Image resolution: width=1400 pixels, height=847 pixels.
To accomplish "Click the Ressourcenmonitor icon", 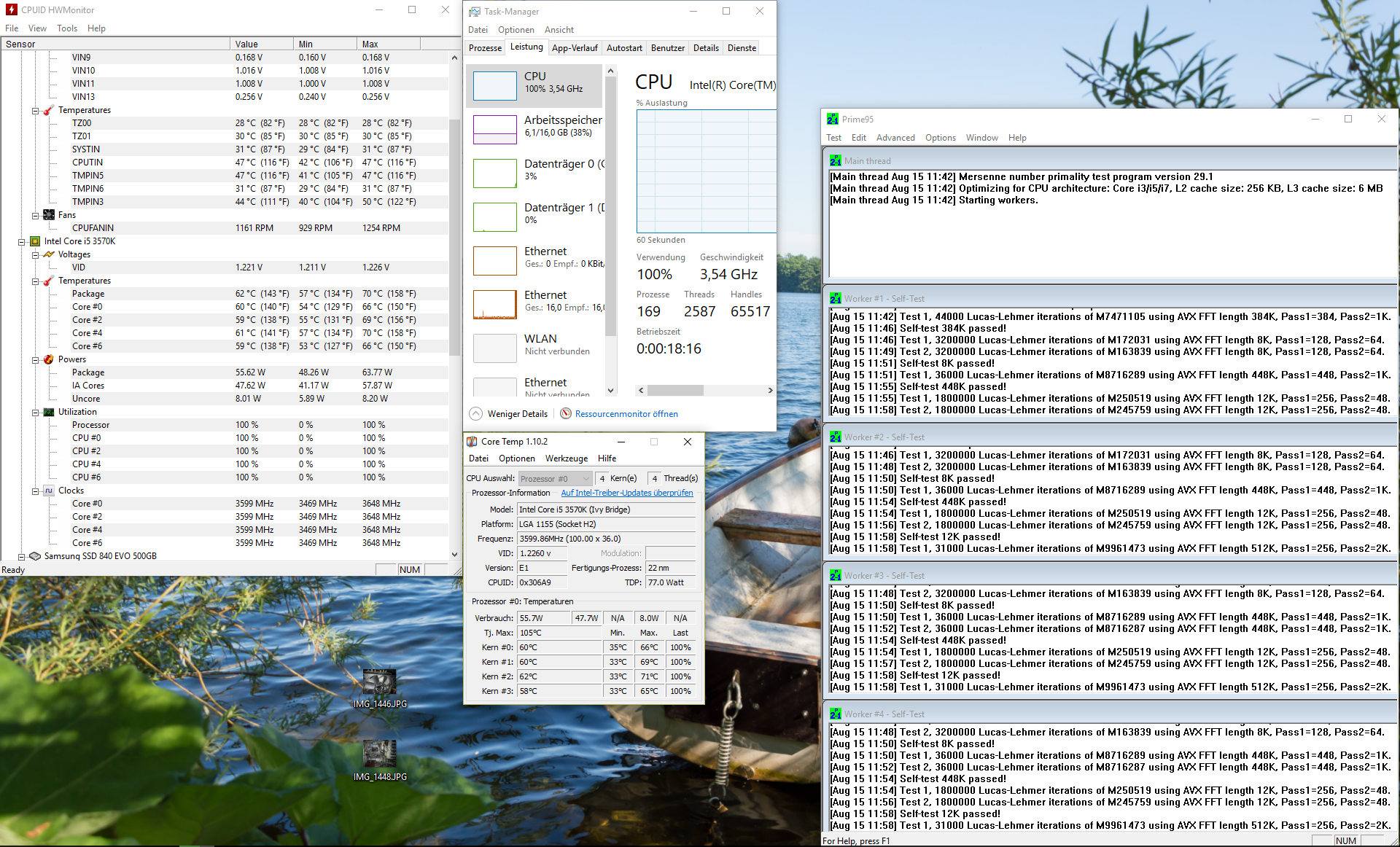I will click(566, 413).
